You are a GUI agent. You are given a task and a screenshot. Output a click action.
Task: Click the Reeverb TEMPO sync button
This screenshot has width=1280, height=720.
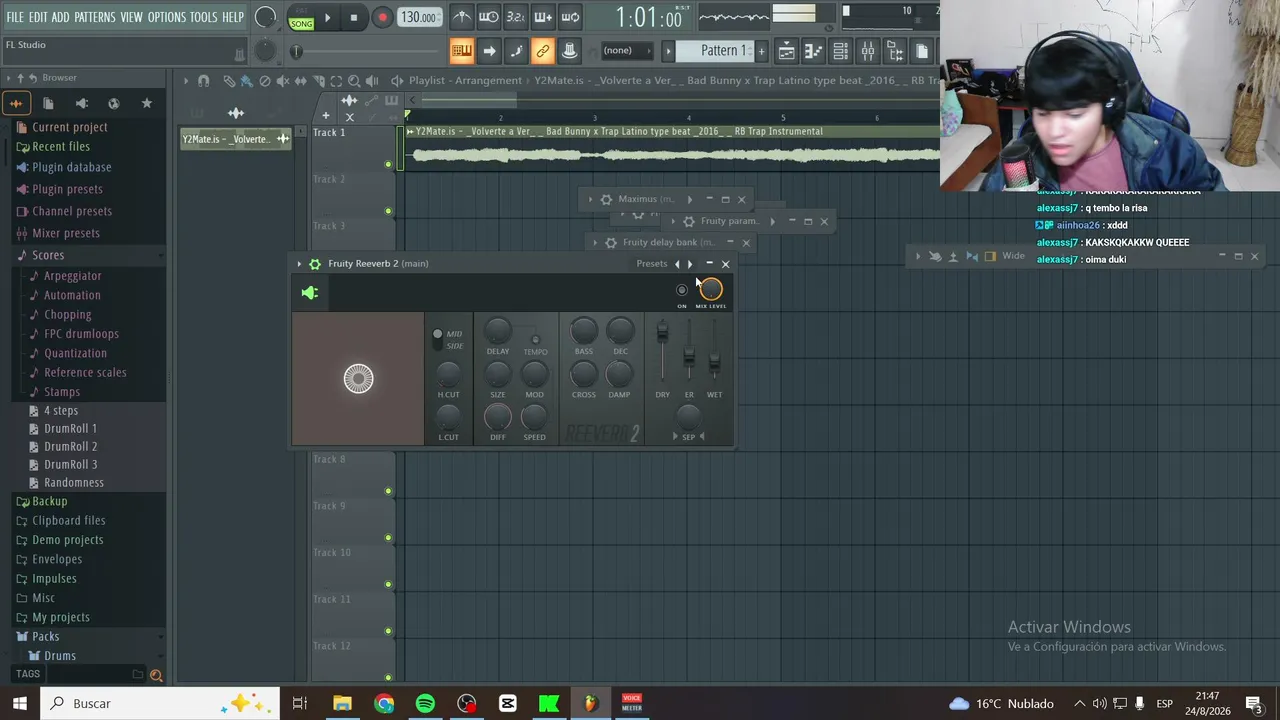coord(535,340)
